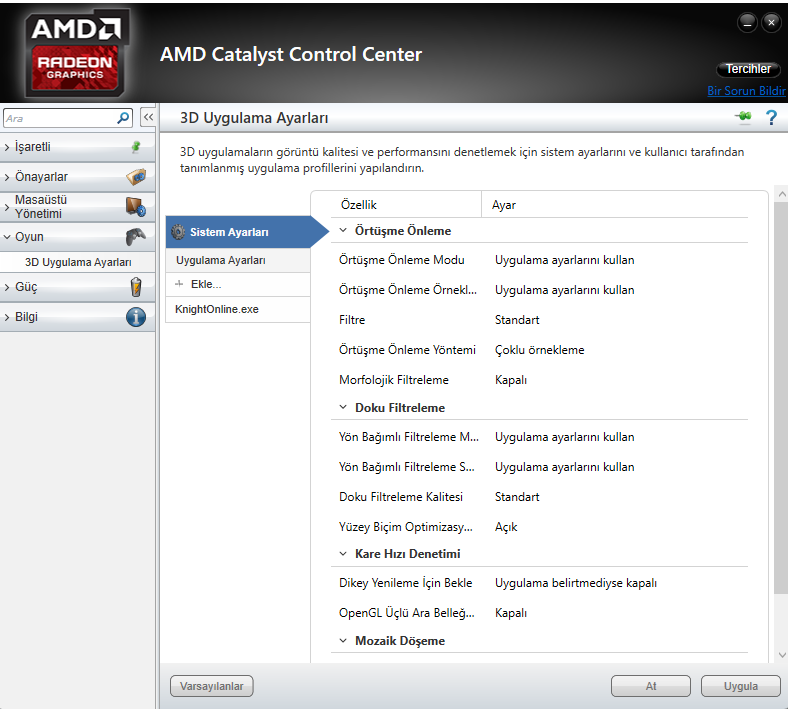This screenshot has height=709, width=788.
Task: Click the Masaüstü Yönetimi desktop icon
Action: pos(136,207)
